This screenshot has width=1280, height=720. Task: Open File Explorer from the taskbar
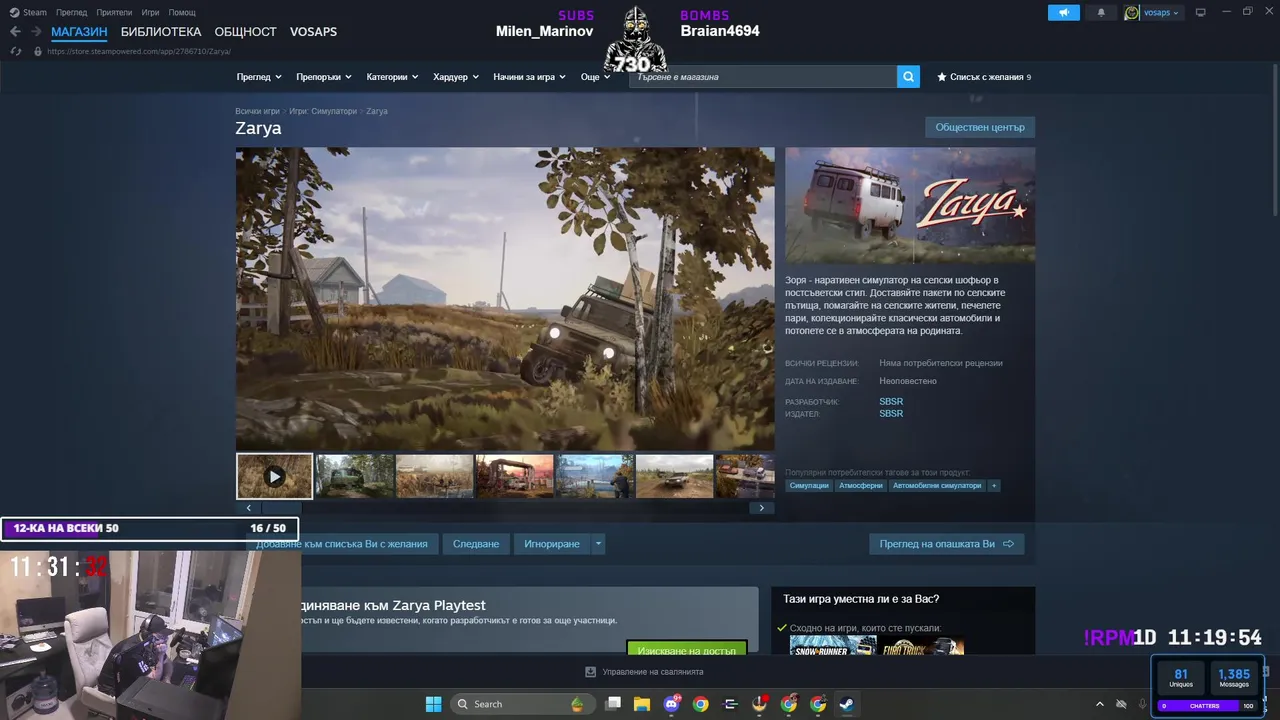point(642,704)
